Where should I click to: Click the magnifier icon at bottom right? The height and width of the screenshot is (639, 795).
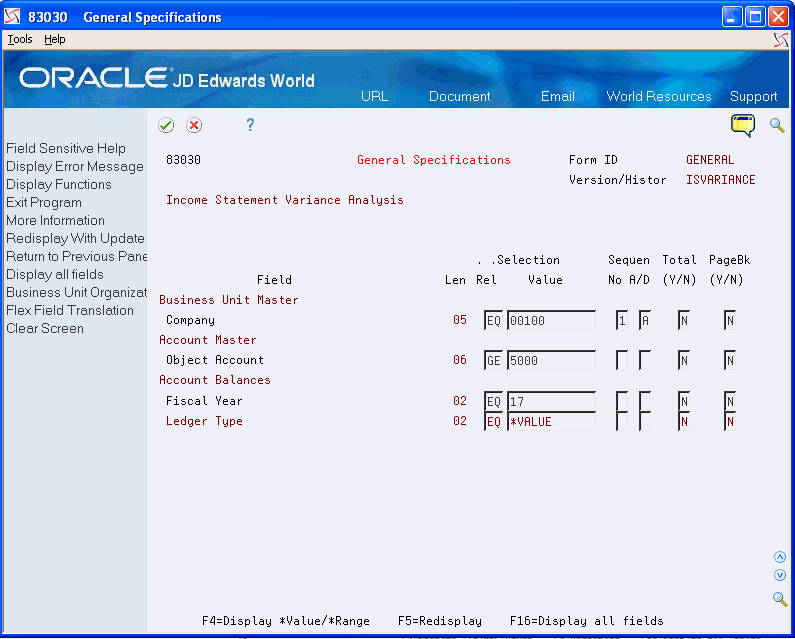tap(780, 599)
